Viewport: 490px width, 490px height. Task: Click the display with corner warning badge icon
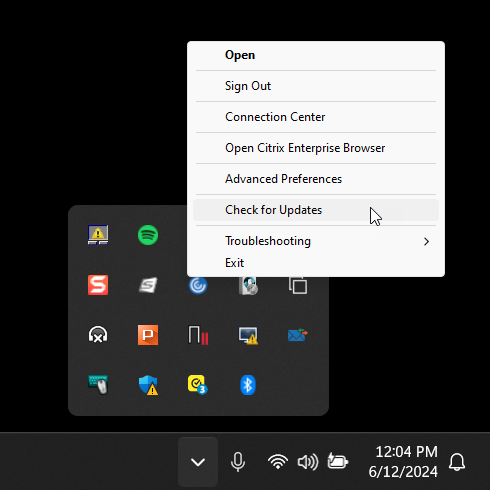(248, 335)
